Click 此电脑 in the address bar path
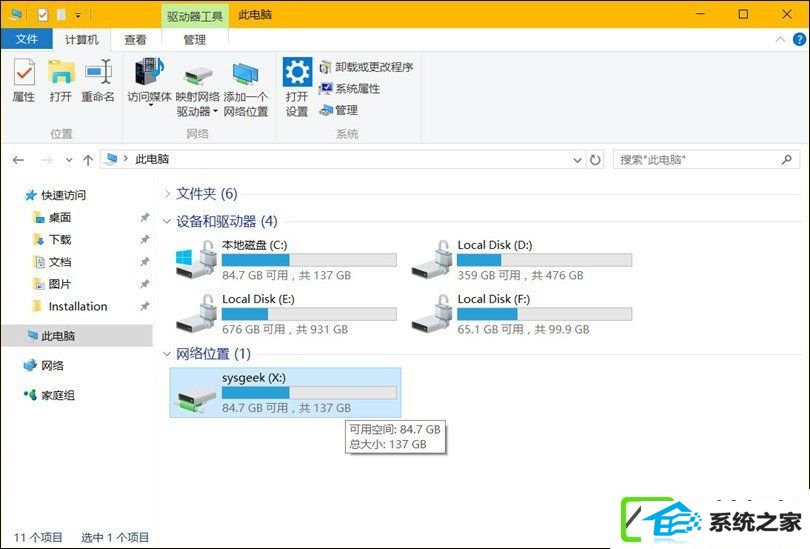Viewport: 810px width, 549px height. (152, 160)
